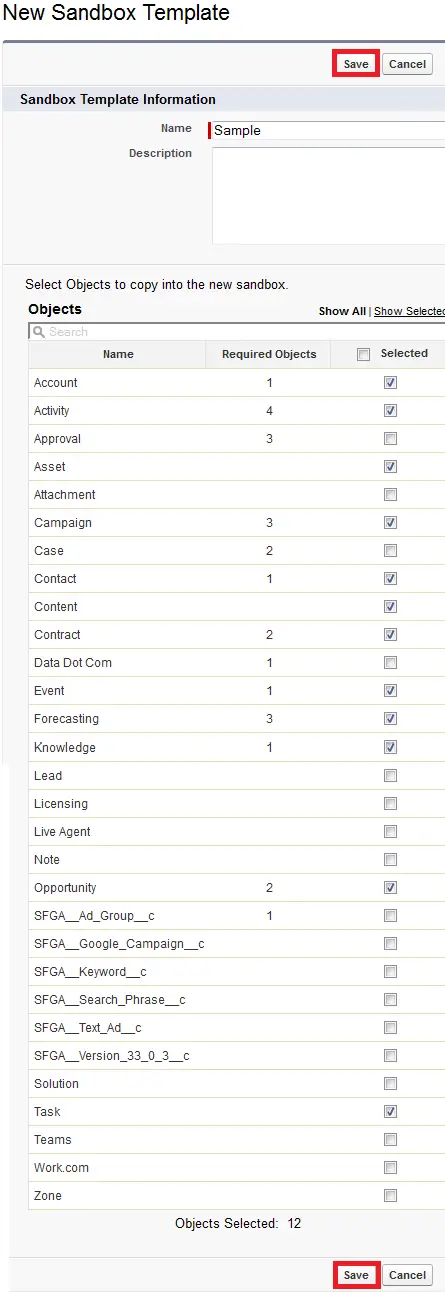
Task: Click into the Description text area
Action: 328,195
